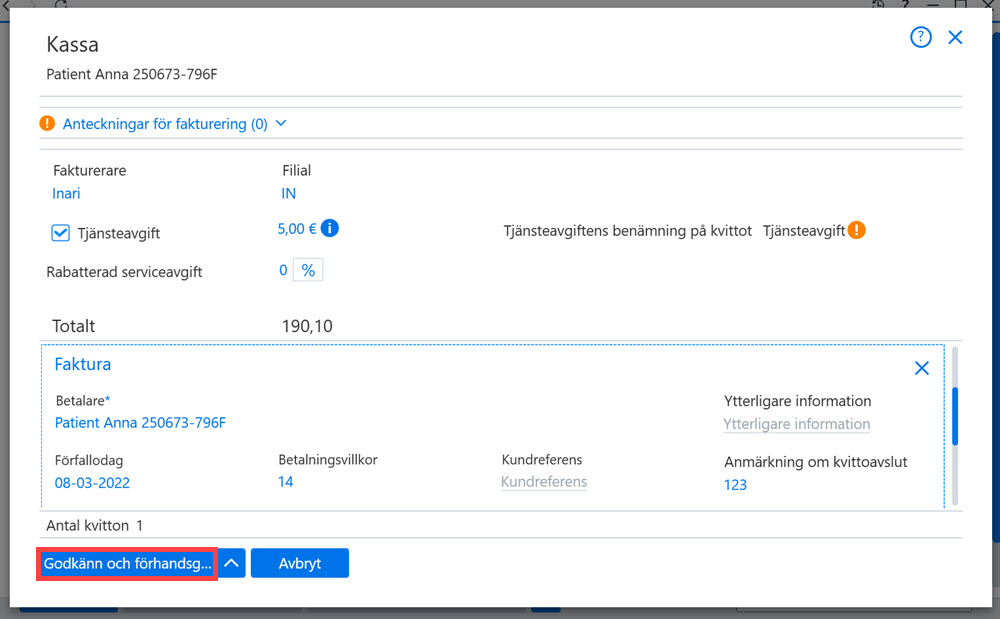This screenshot has width=1000, height=619.
Task: Click the orange warning icon beside Anteckningar
Action: click(x=47, y=123)
